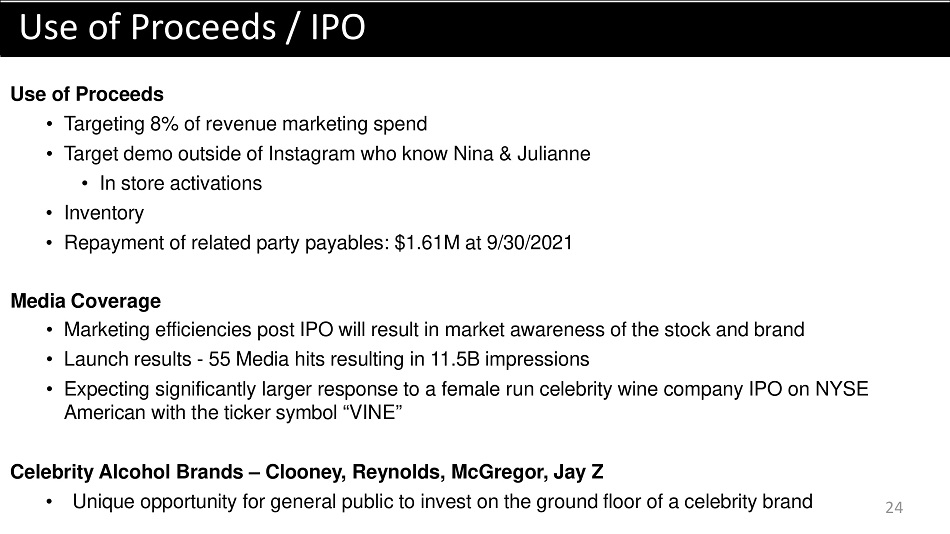This screenshot has height=534, width=950.
Task: Click the "Unique opportunity for general public" bullet
Action: coord(442,501)
